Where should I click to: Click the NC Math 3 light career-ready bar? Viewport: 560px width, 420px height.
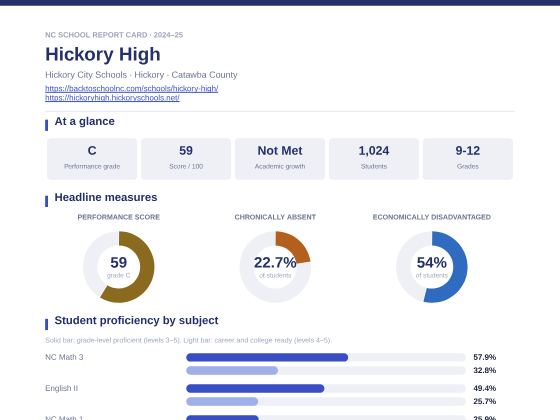[x=232, y=370]
